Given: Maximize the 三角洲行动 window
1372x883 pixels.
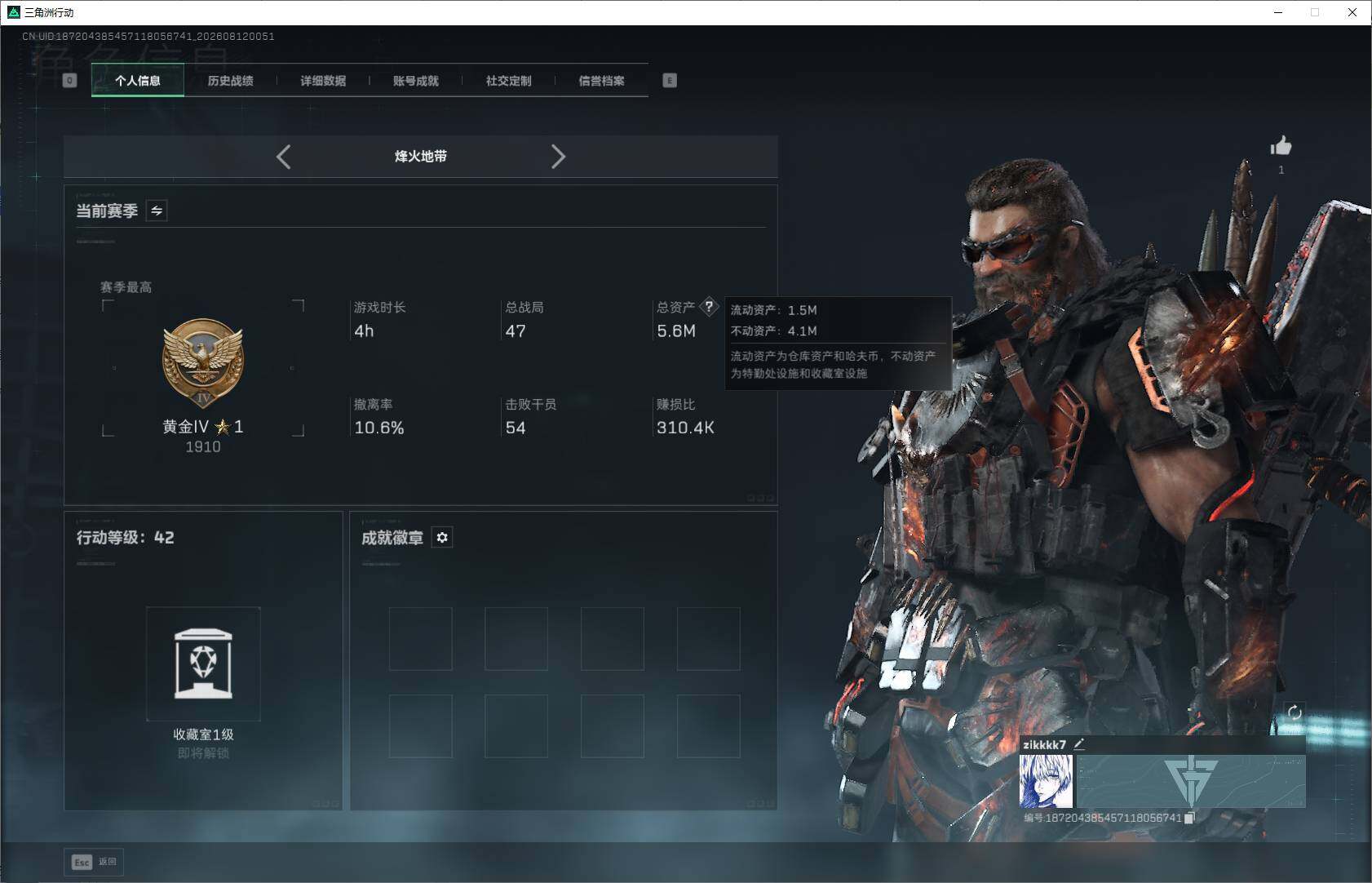Looking at the screenshot, I should [1315, 12].
